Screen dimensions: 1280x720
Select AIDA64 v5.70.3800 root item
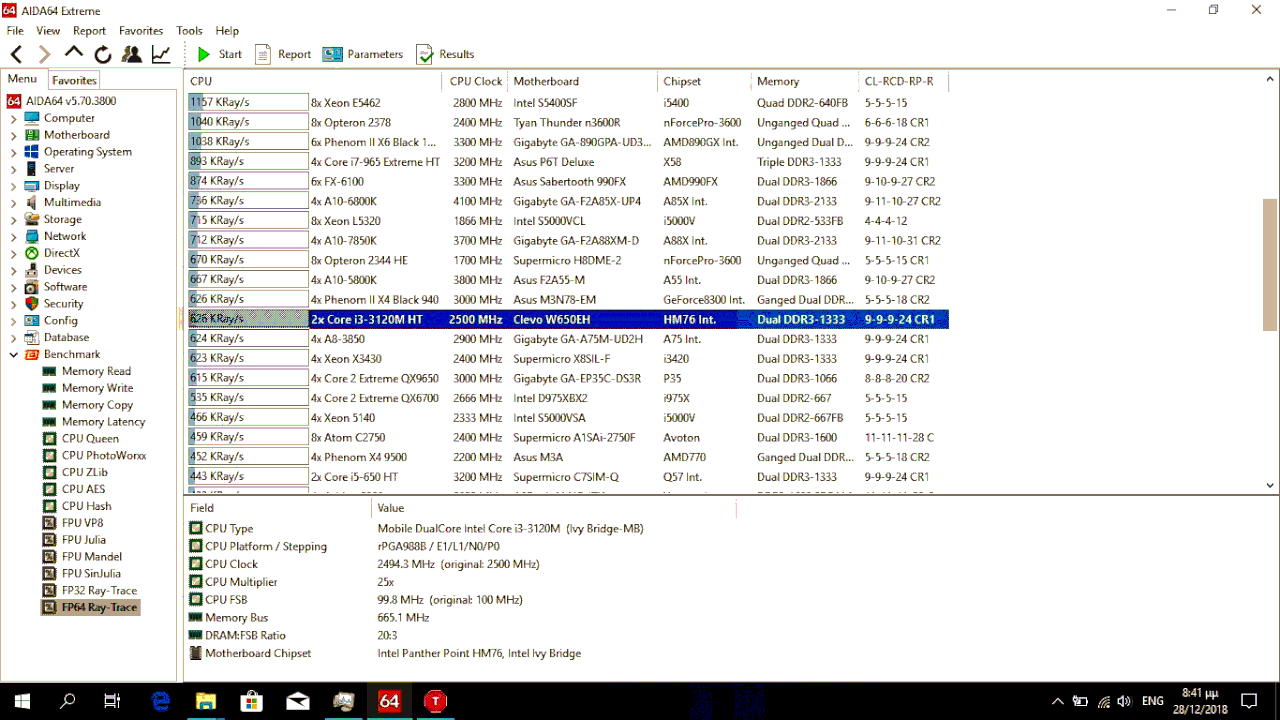click(62, 101)
